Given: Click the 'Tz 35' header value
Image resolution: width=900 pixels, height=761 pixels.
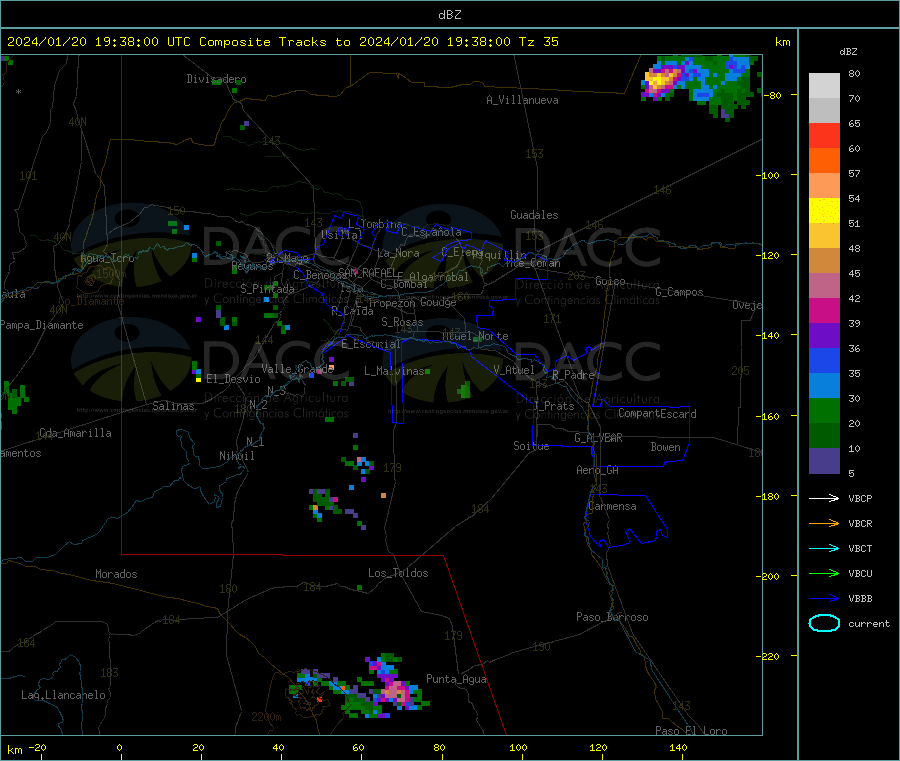Looking at the screenshot, I should coord(538,42).
